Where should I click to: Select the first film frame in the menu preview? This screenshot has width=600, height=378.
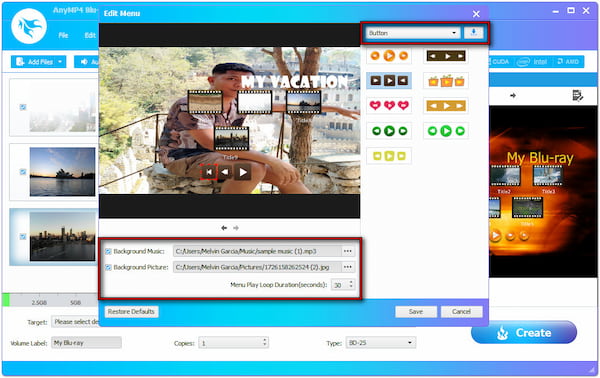pos(205,102)
